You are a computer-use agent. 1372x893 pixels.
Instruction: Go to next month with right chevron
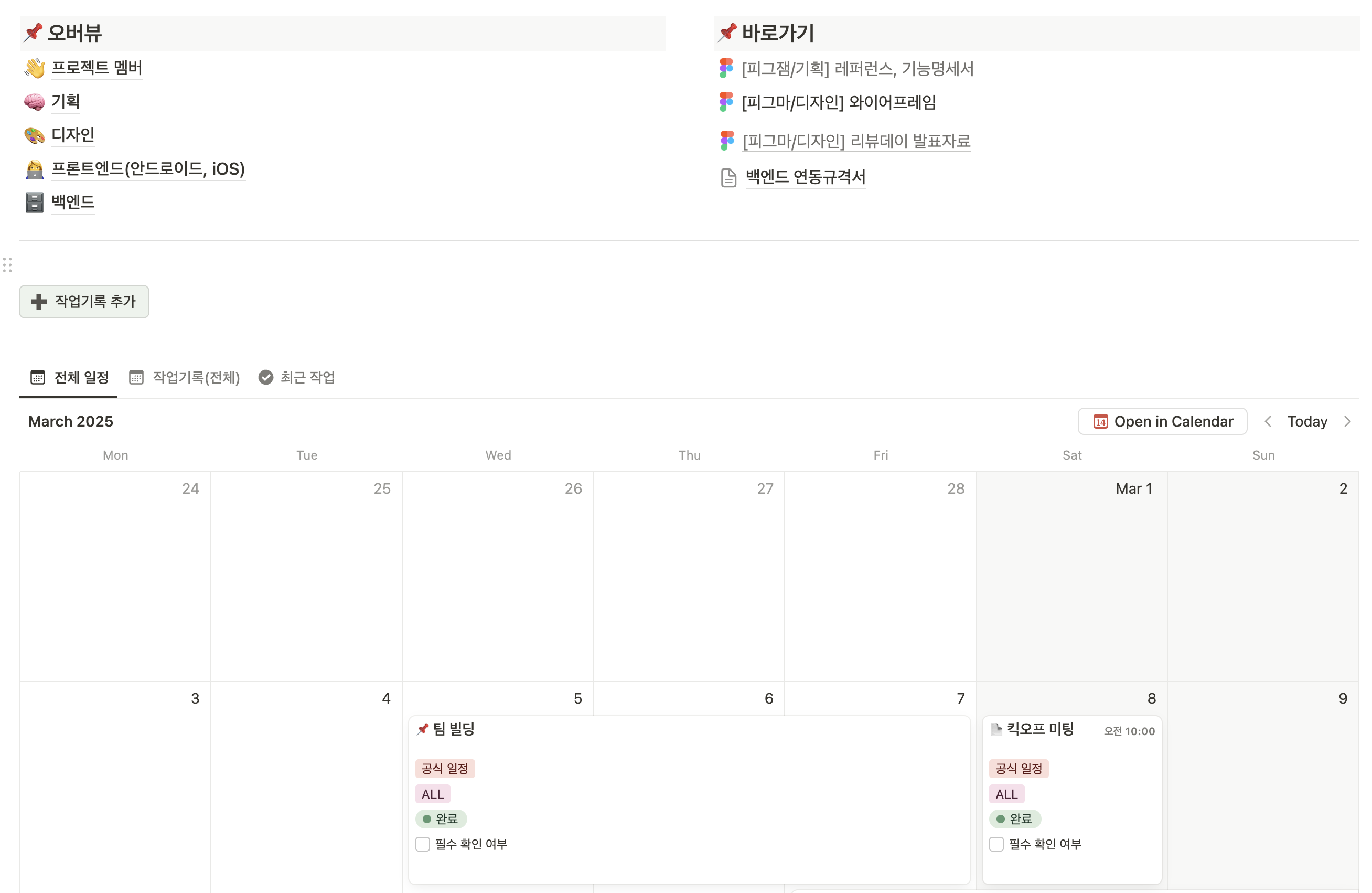pyautogui.click(x=1347, y=422)
